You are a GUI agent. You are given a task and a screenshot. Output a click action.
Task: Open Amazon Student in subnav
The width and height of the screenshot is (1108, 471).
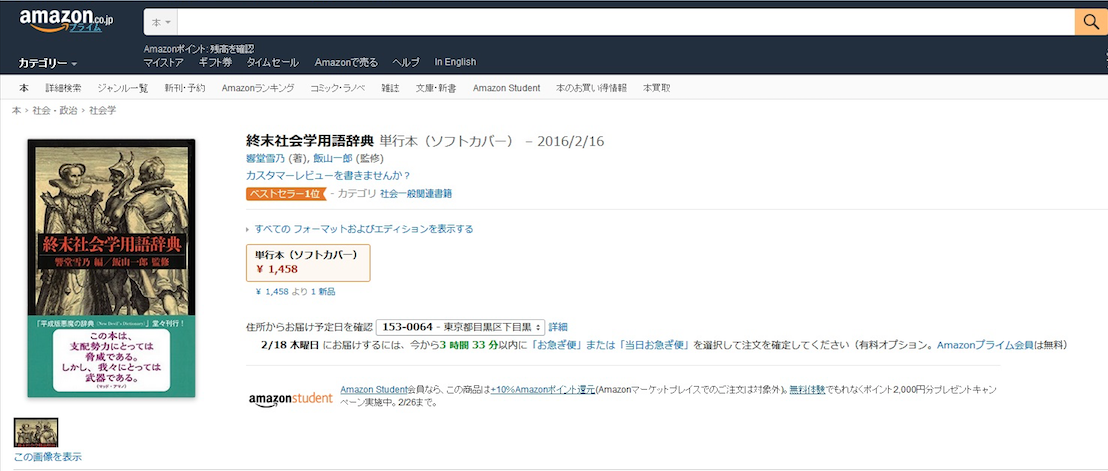(x=507, y=88)
